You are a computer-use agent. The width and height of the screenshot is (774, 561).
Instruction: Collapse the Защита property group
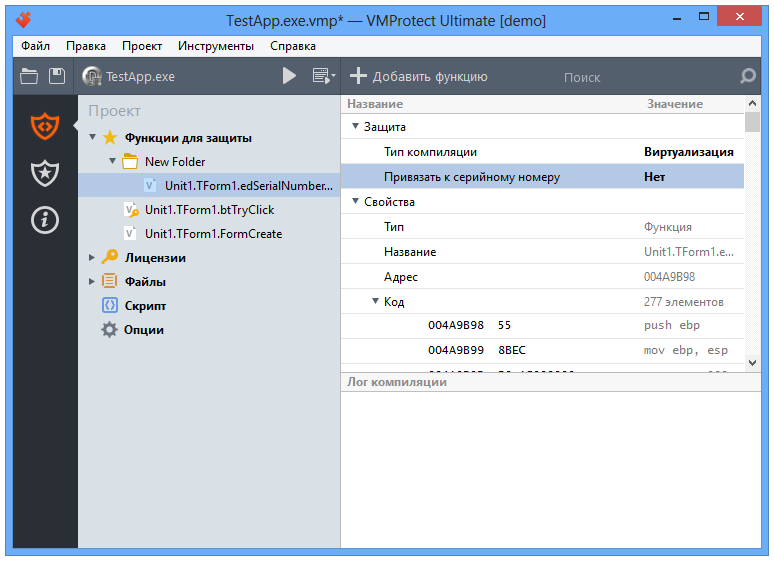tap(355, 126)
